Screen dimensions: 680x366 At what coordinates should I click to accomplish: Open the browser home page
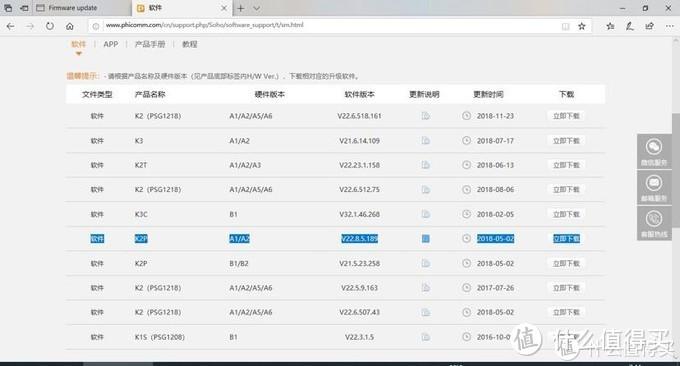point(69,26)
